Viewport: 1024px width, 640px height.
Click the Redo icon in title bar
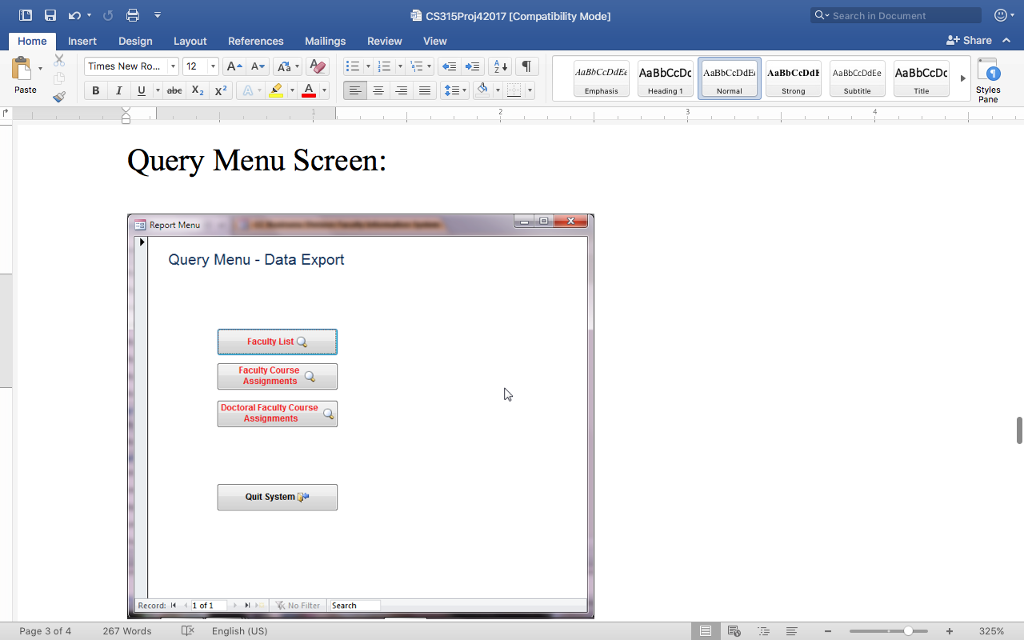tap(108, 15)
